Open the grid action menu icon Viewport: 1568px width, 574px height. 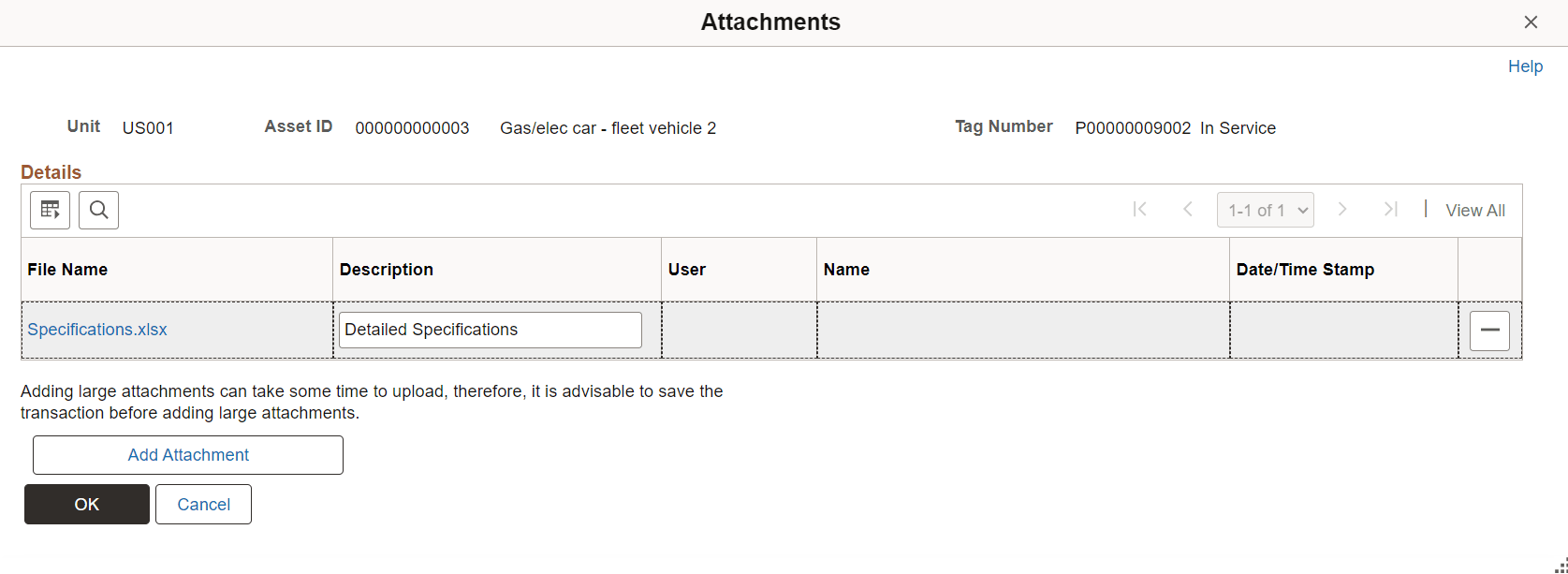pos(50,210)
